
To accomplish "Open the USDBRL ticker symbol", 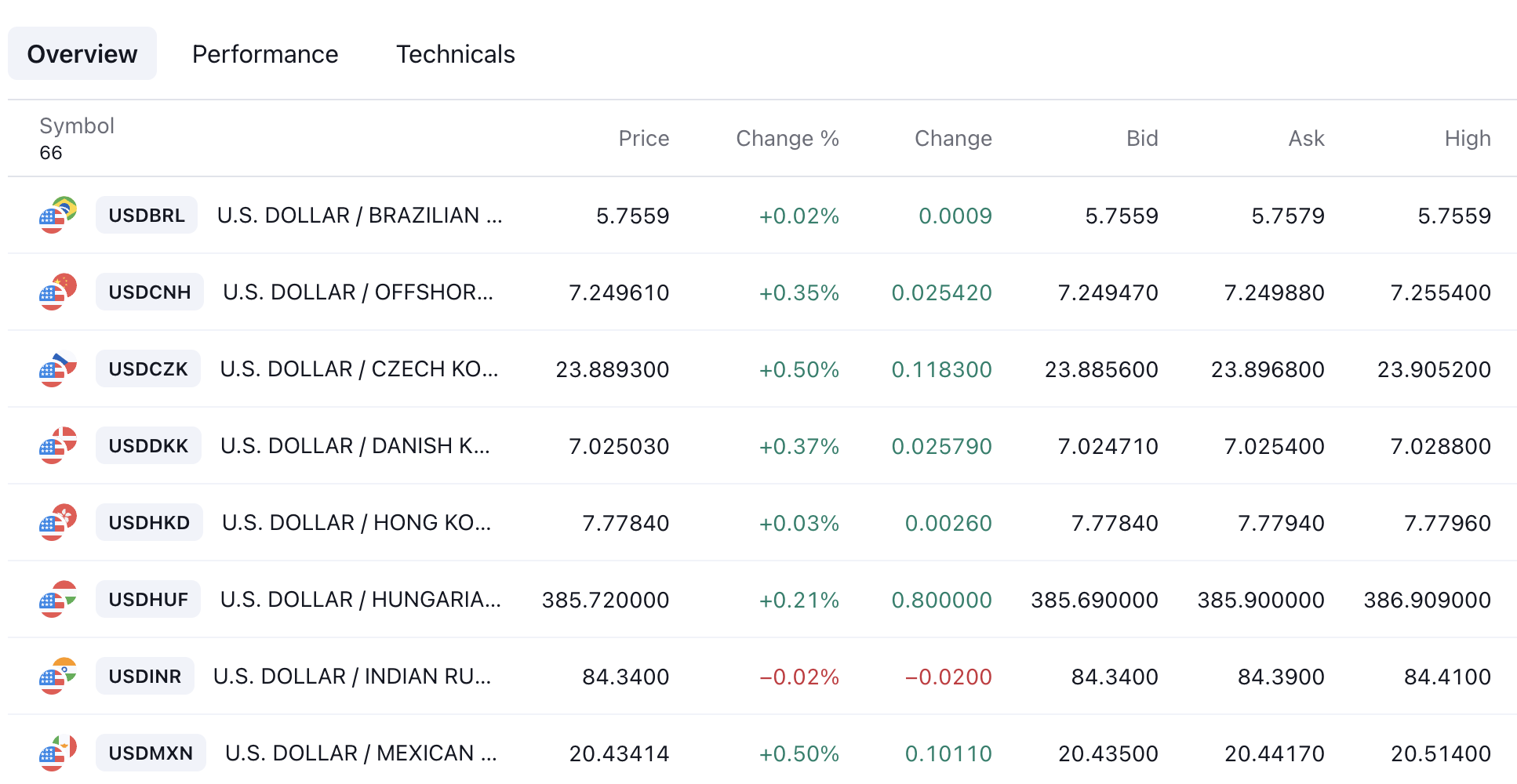I will 147,215.
